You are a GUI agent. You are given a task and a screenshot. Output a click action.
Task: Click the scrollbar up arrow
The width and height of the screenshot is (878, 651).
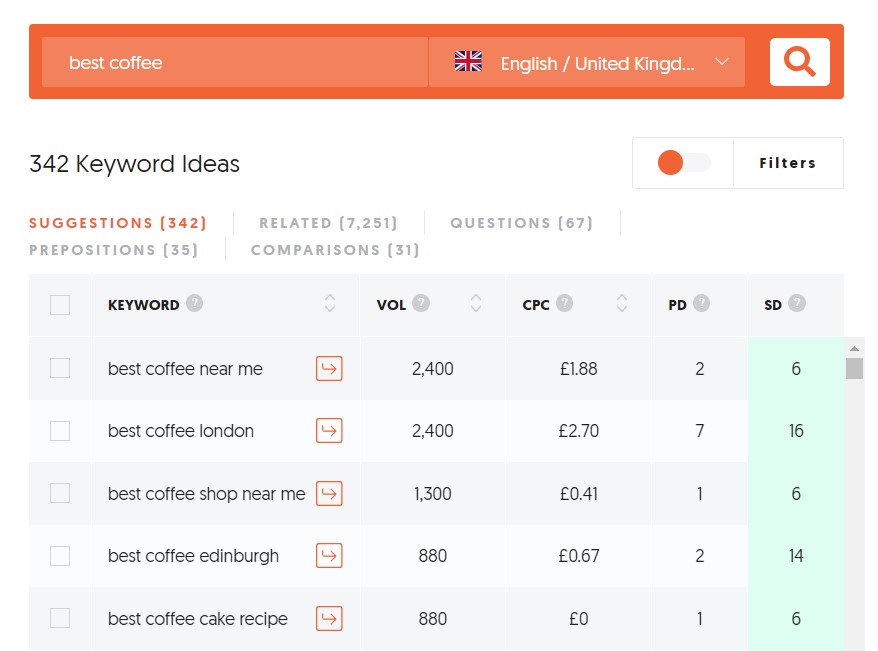pos(854,348)
